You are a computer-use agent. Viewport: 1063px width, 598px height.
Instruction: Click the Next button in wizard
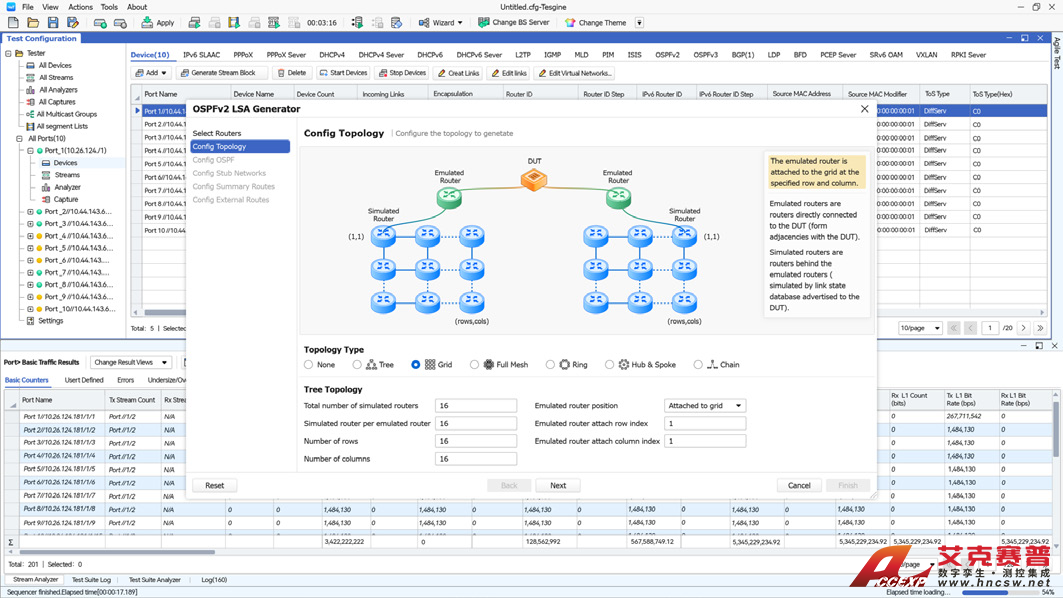[558, 485]
